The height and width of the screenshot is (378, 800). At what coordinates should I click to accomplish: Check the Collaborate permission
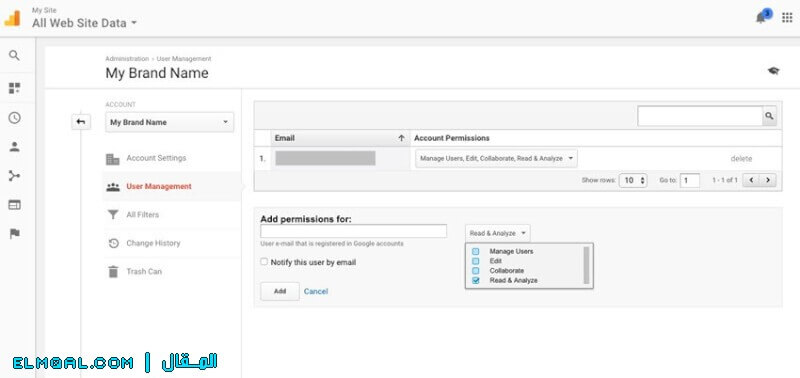click(x=476, y=271)
